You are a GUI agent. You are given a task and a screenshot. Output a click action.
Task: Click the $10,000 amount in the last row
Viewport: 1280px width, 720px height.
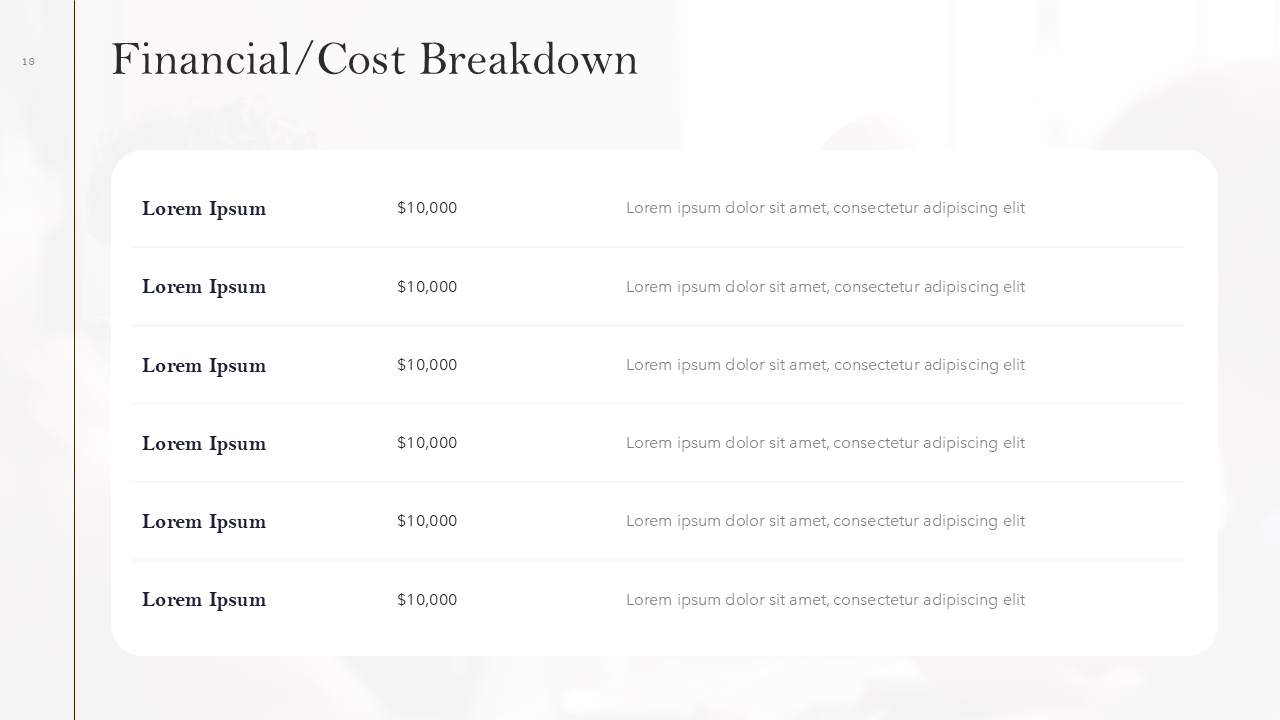(427, 600)
